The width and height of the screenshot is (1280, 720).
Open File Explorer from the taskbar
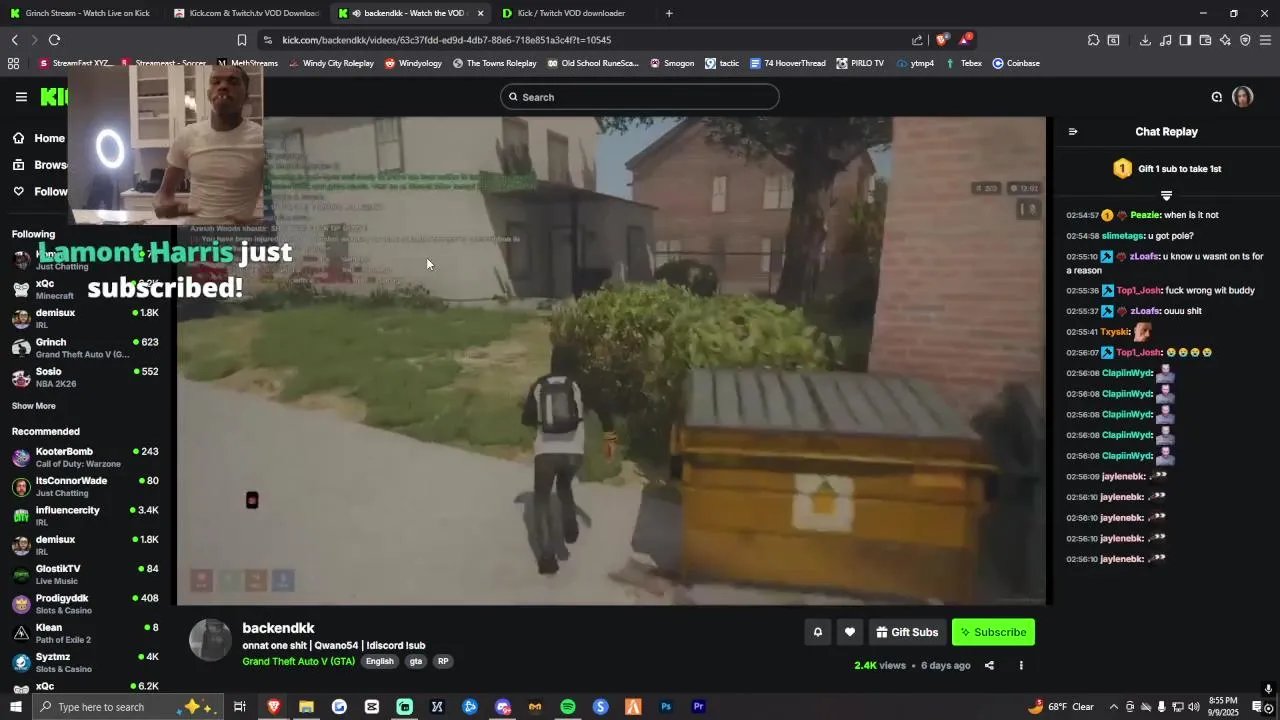[306, 707]
